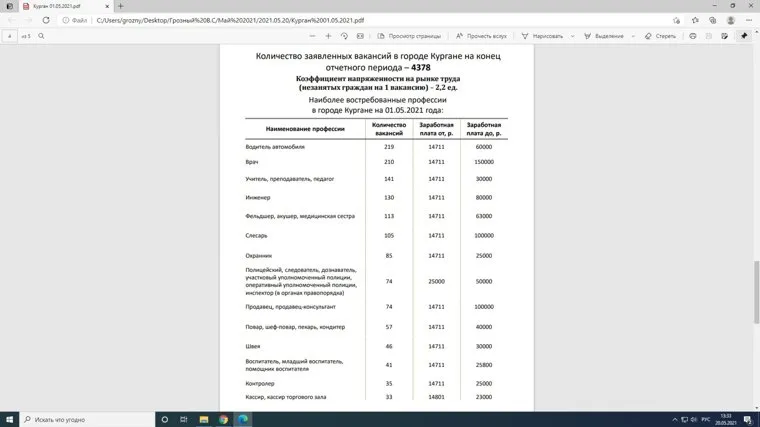Open Просмотр страницы page view
Screen dimensions: 760x427
[410, 36]
